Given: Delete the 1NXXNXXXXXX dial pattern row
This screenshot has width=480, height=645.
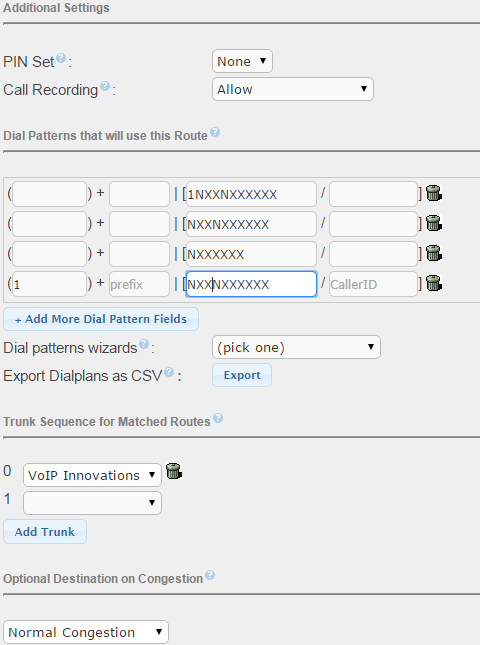Looking at the screenshot, I should pyautogui.click(x=434, y=193).
